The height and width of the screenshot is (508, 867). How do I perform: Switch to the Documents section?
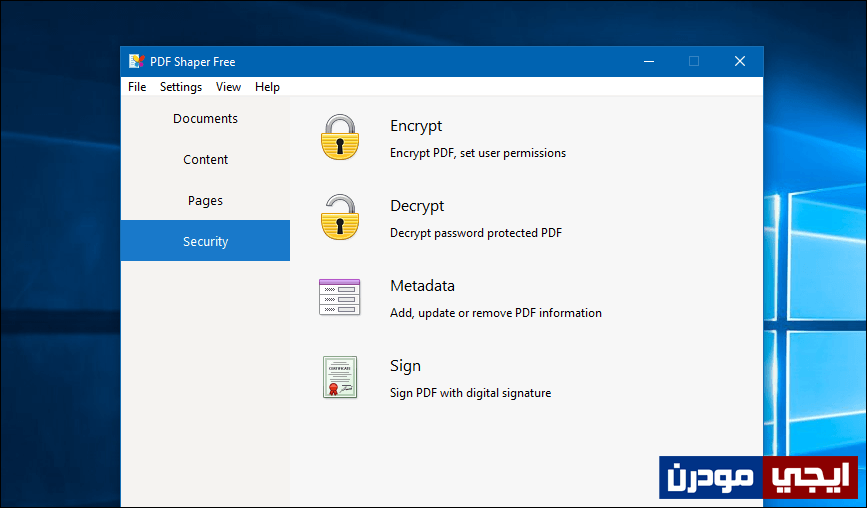[x=205, y=118]
